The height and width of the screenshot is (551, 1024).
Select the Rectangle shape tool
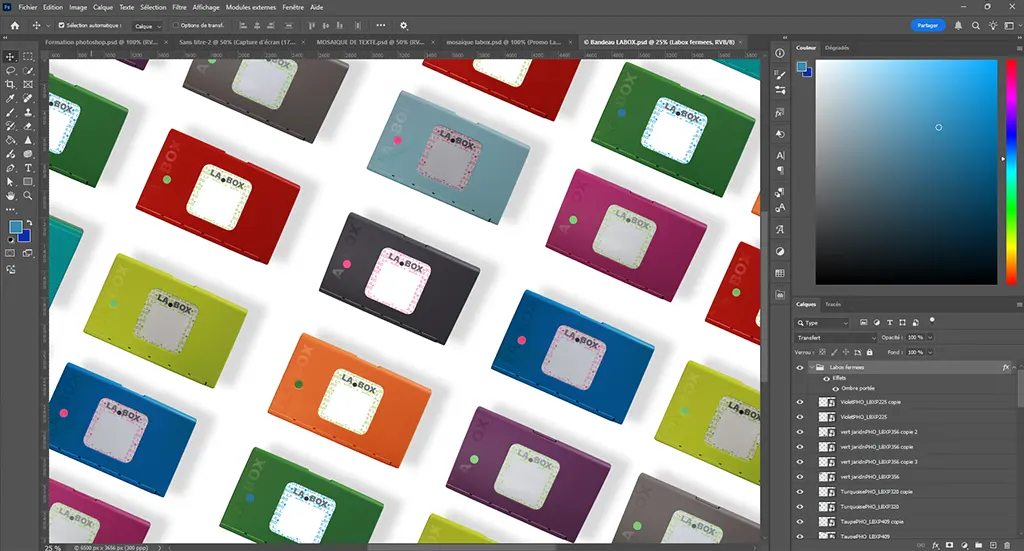click(x=28, y=181)
